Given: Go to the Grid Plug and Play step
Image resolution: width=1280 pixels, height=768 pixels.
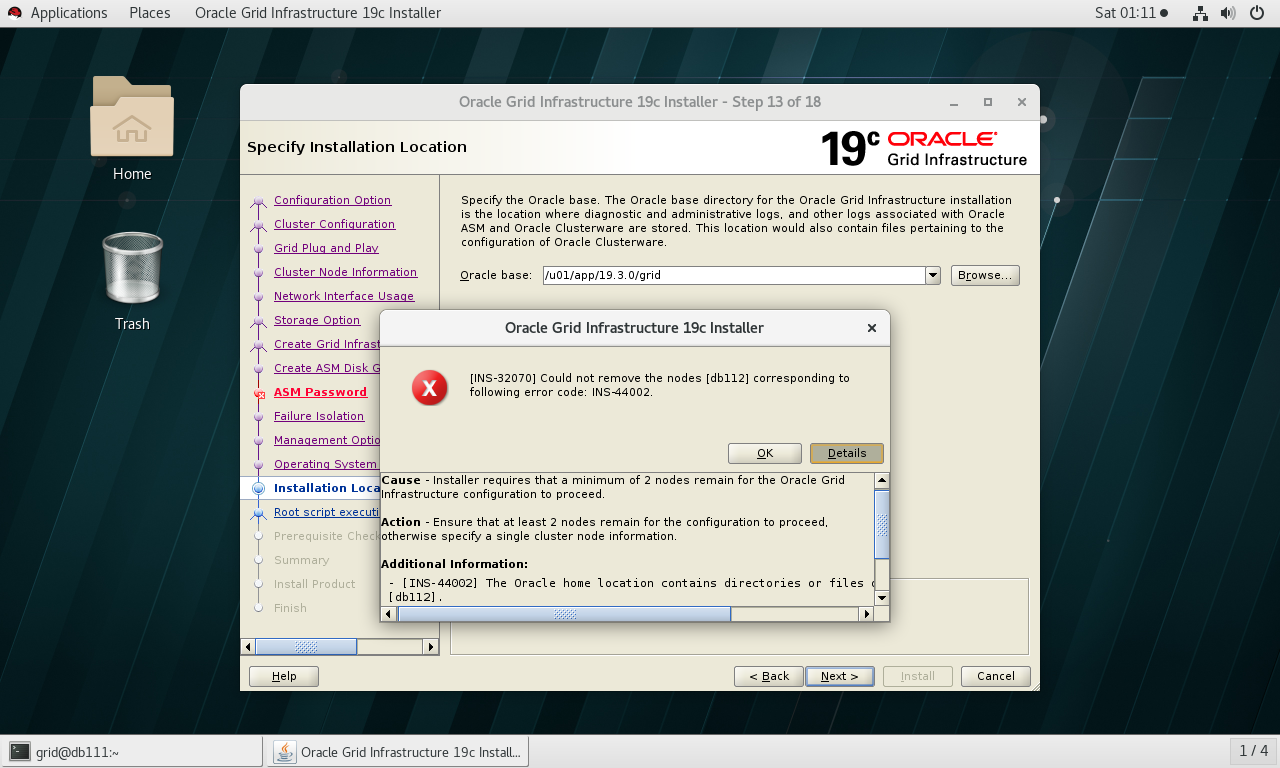Looking at the screenshot, I should 327,248.
